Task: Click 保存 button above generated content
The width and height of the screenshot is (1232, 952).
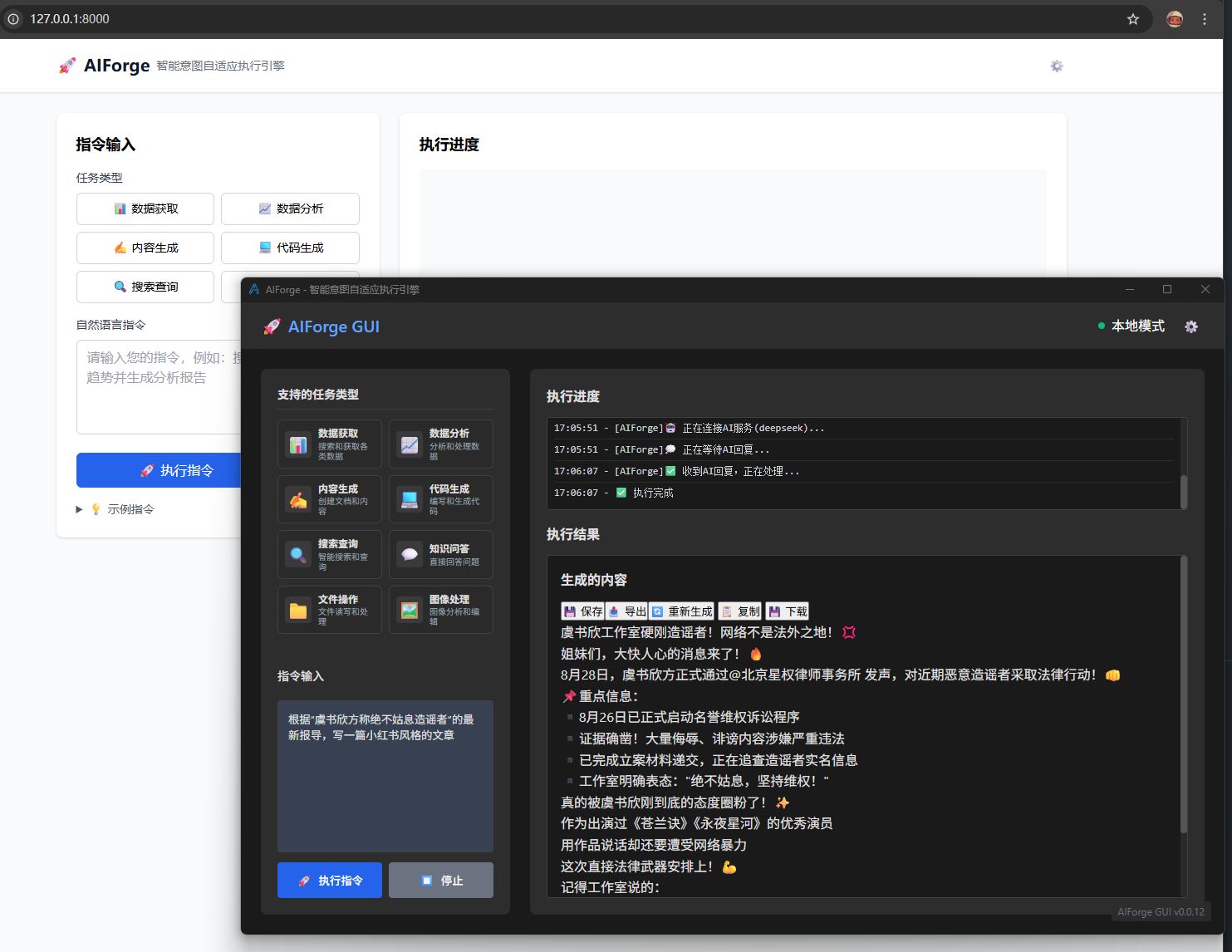Action: [x=583, y=611]
